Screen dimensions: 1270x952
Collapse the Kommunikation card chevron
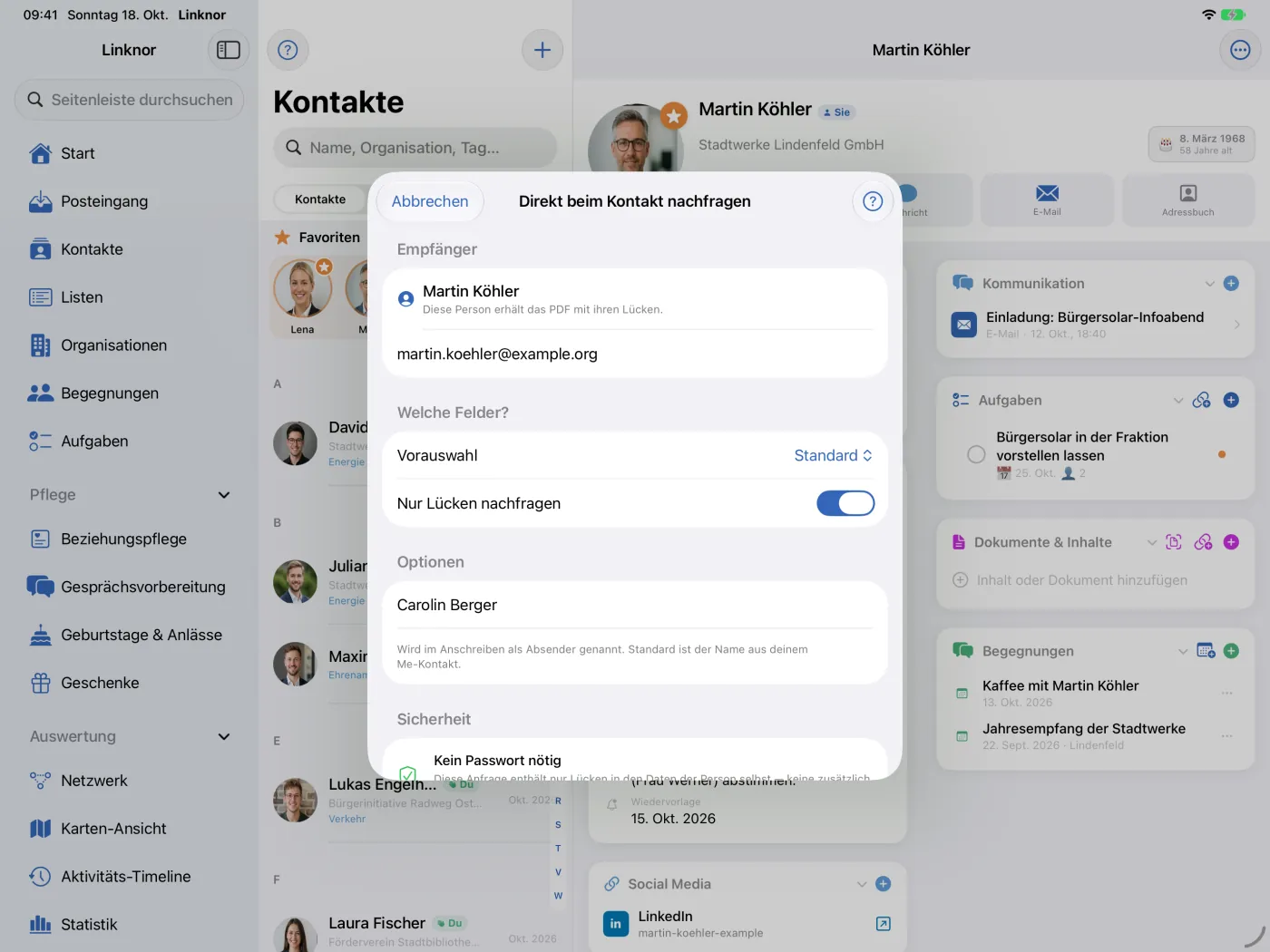pyautogui.click(x=1209, y=284)
